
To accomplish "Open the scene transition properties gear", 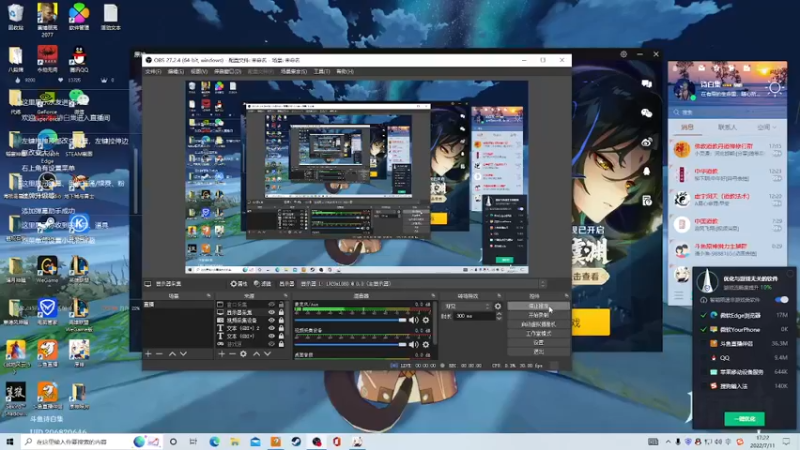I will [498, 306].
